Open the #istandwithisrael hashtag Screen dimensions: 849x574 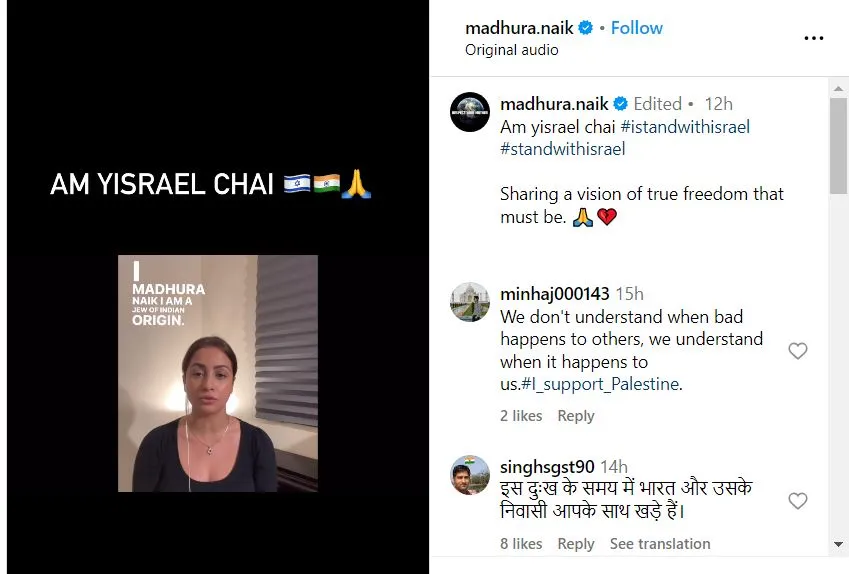pyautogui.click(x=685, y=127)
